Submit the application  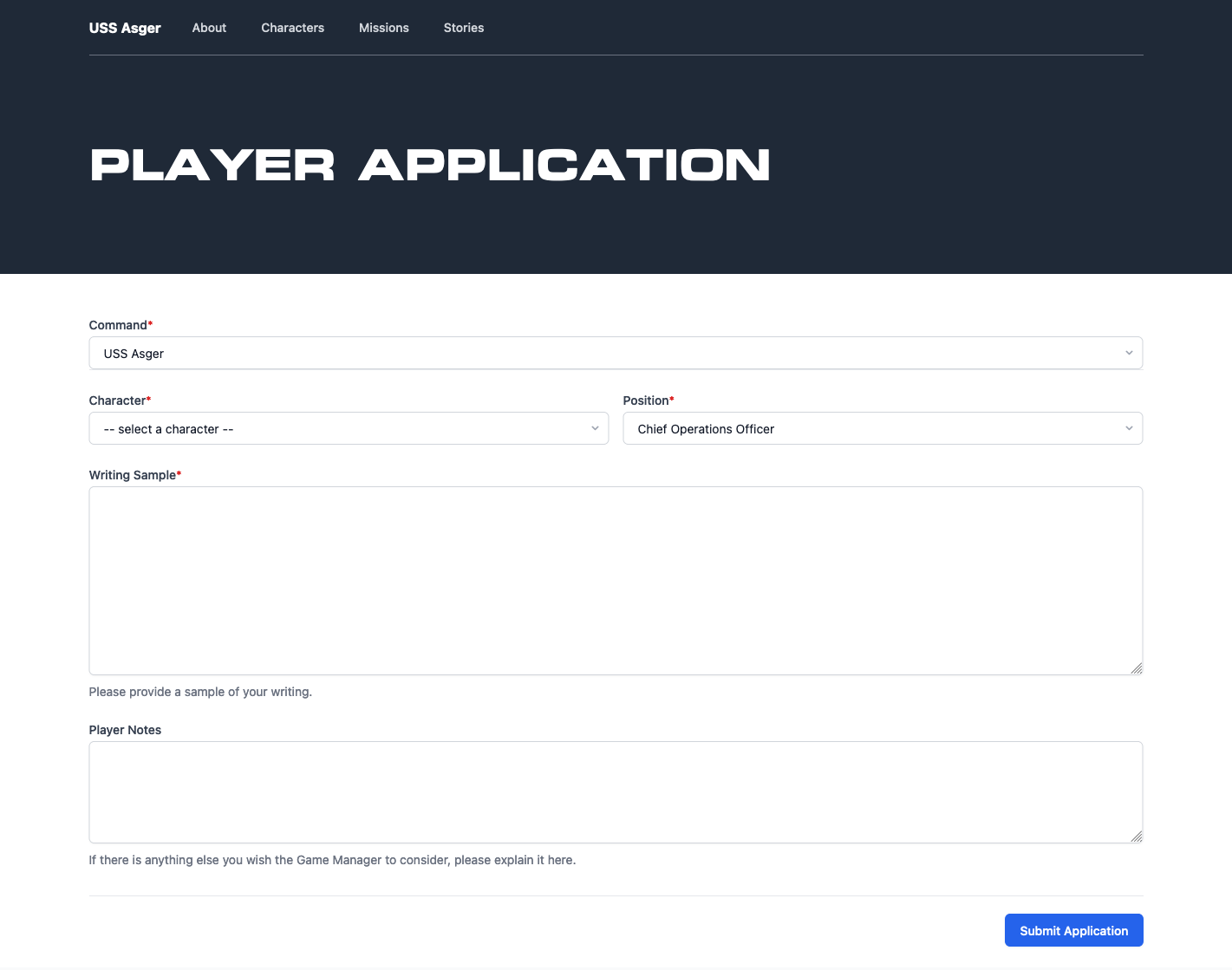[1073, 930]
